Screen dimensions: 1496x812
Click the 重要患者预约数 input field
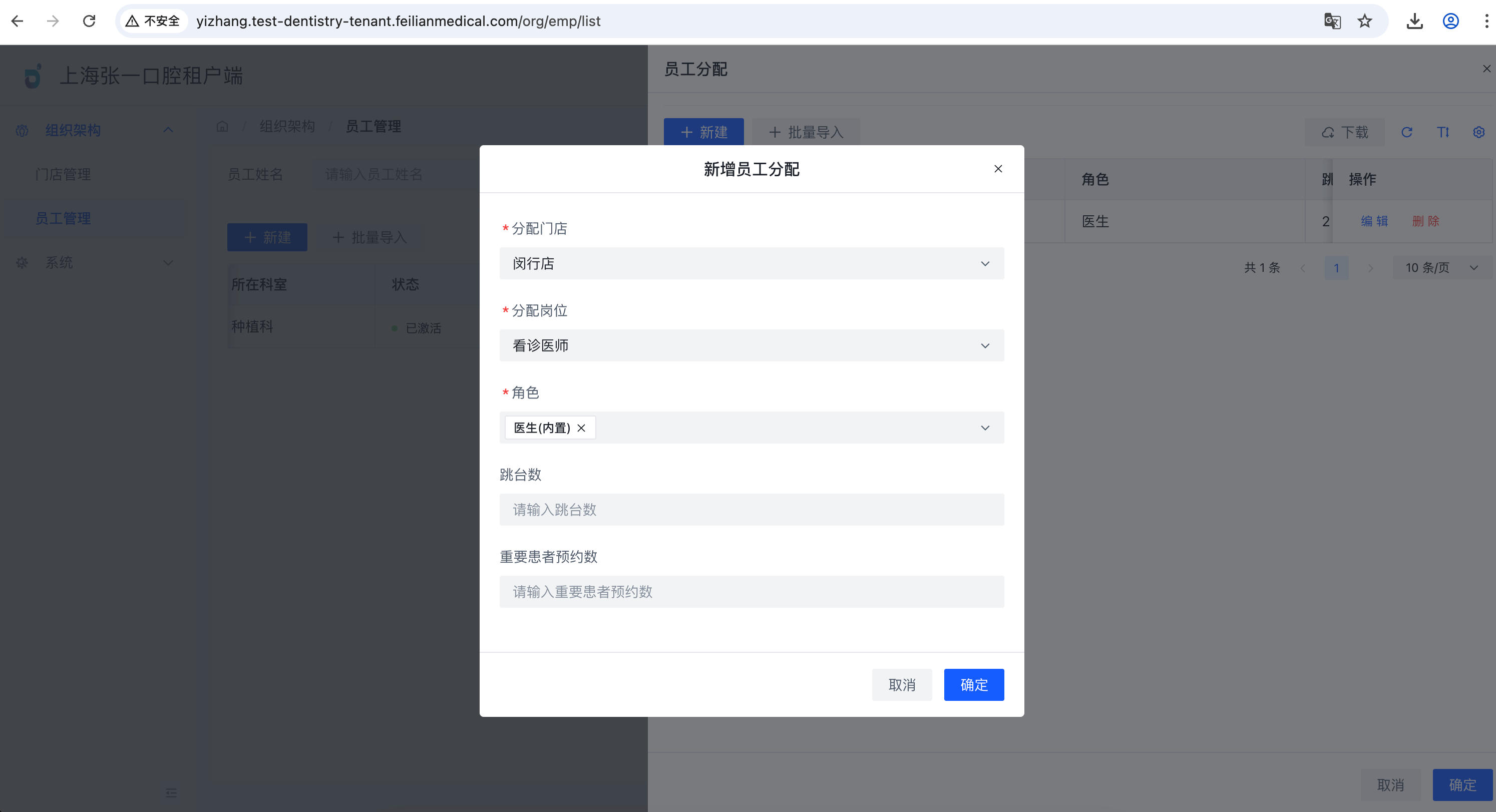(752, 592)
